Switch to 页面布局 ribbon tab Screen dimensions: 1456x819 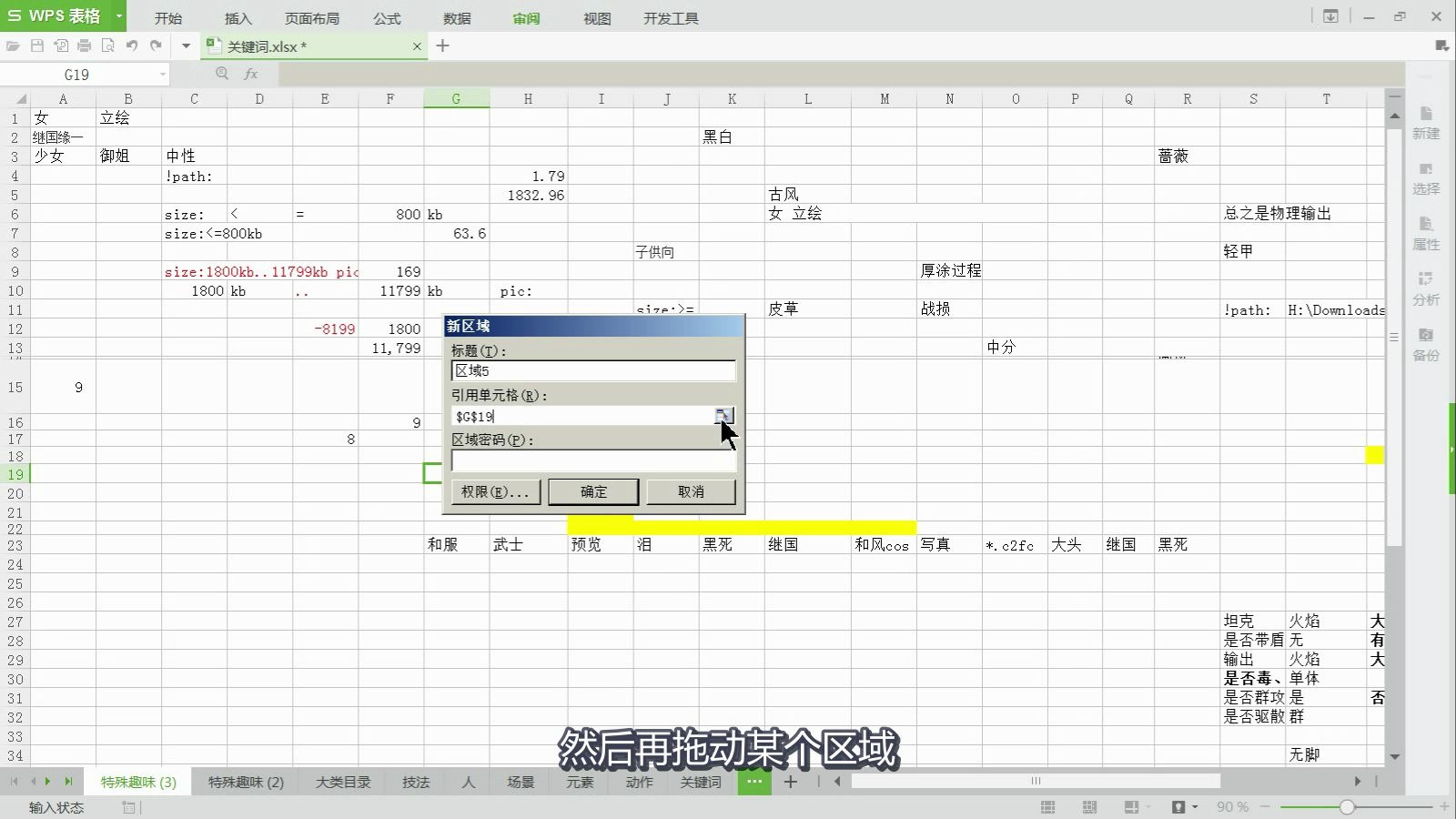click(x=312, y=18)
